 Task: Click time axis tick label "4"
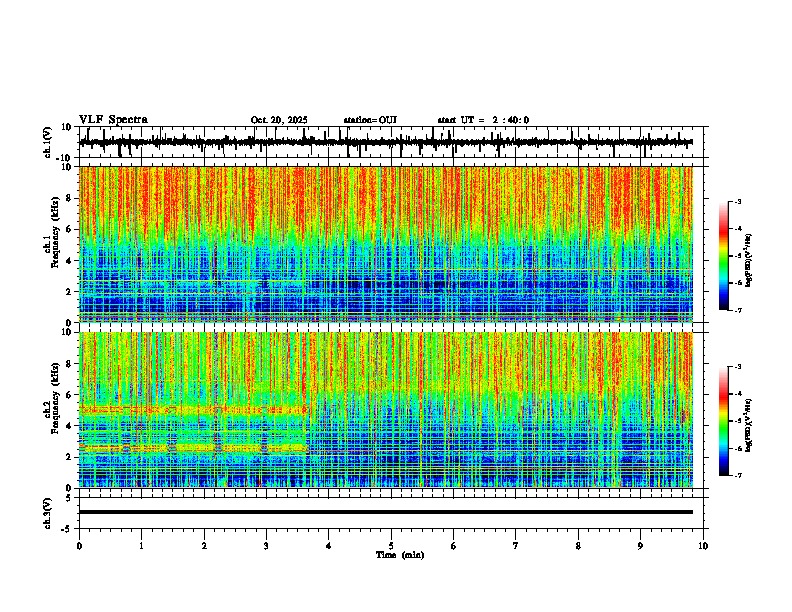329,546
